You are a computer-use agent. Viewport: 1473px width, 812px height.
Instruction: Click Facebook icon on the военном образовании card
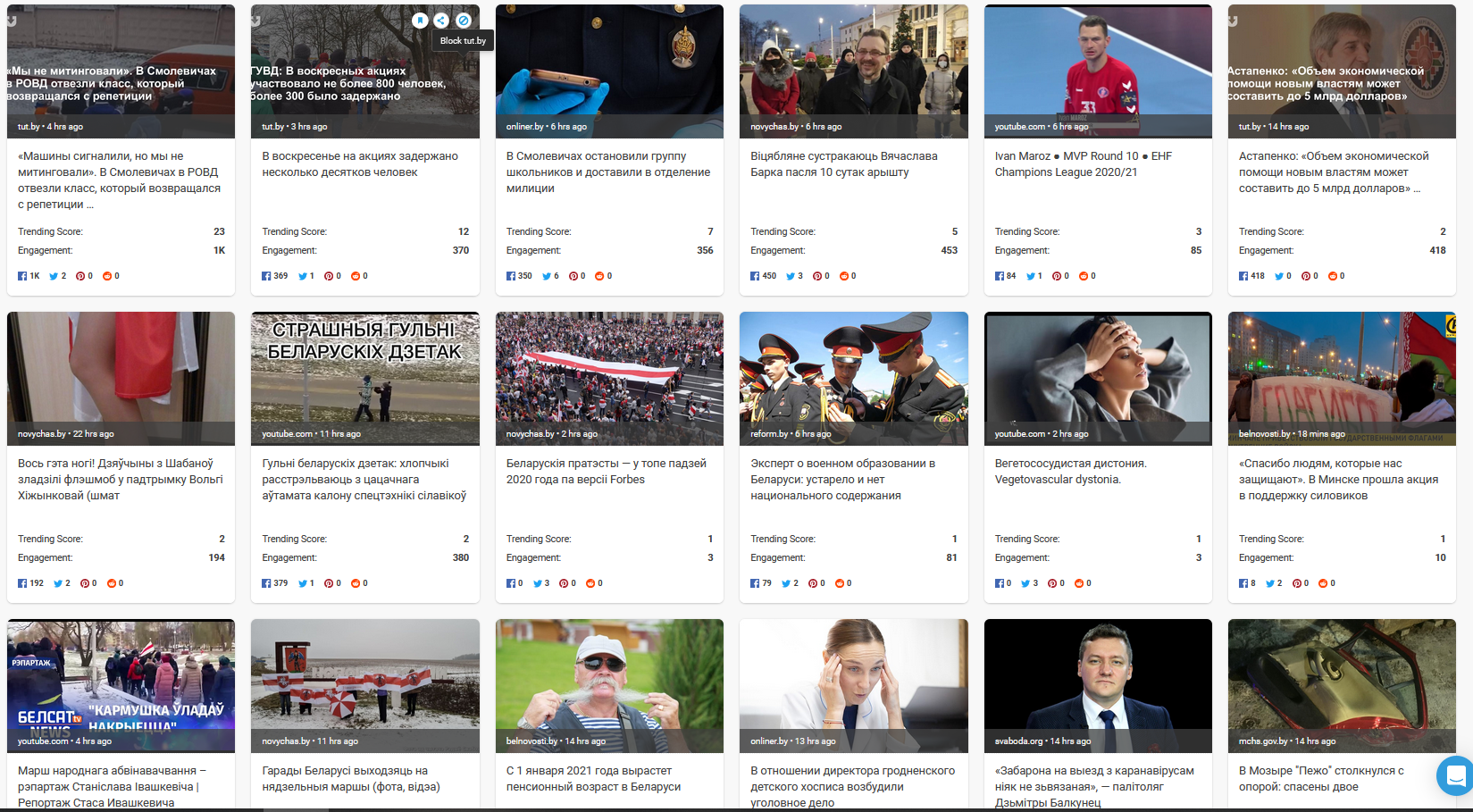[x=755, y=583]
